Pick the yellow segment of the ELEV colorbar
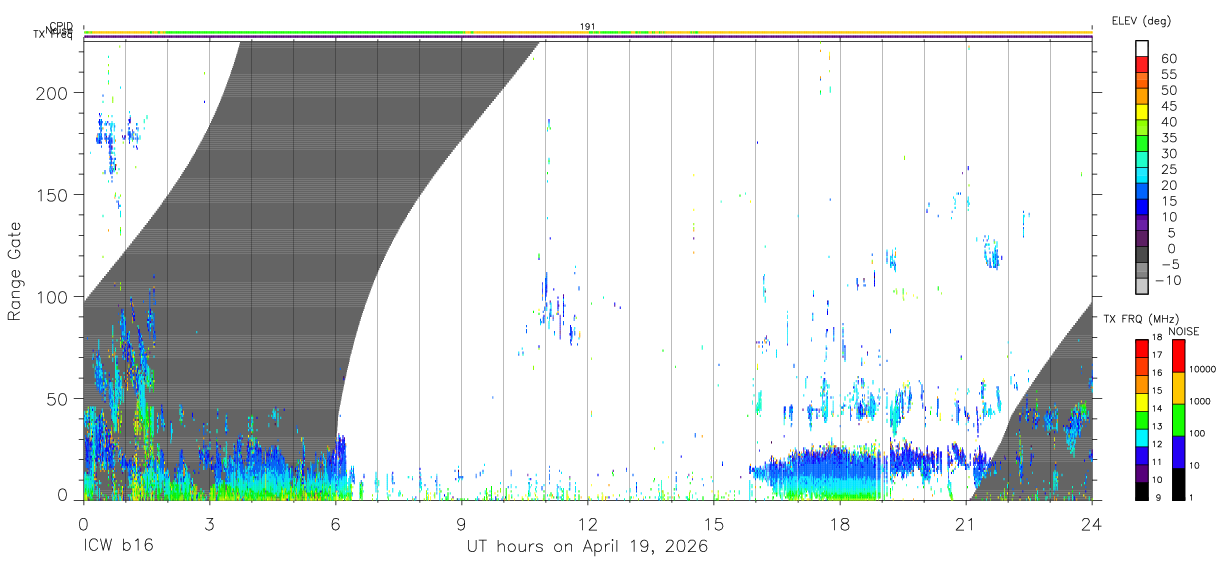1228x567 pixels. [x=1142, y=112]
